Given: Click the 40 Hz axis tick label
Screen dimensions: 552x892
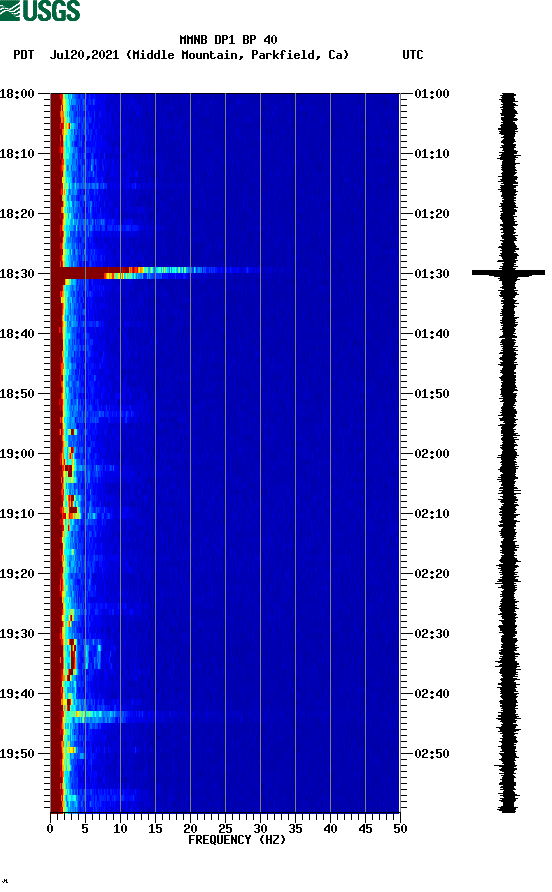Looking at the screenshot, I should [x=330, y=829].
